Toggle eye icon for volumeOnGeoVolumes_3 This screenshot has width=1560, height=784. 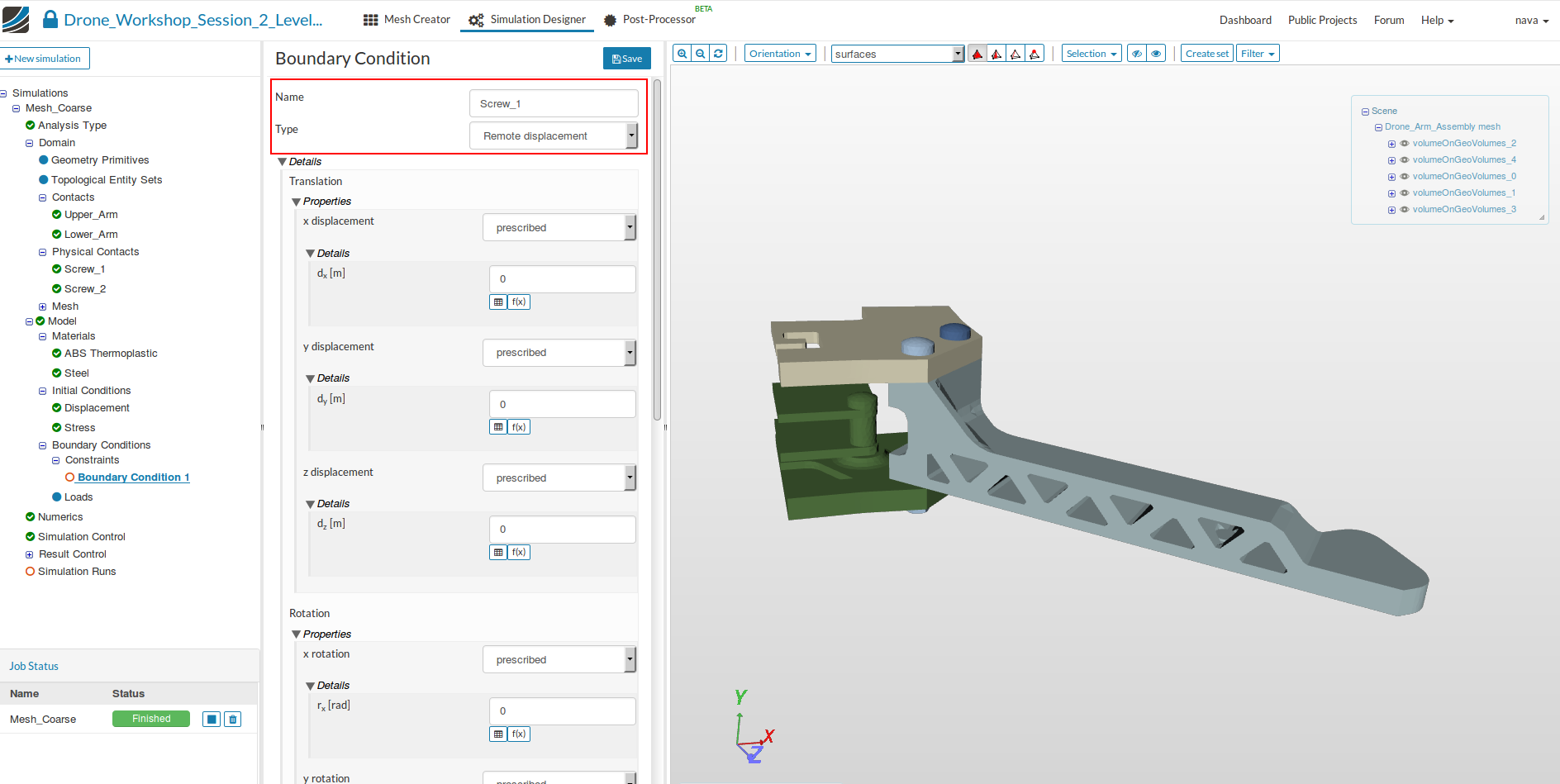[1405, 210]
